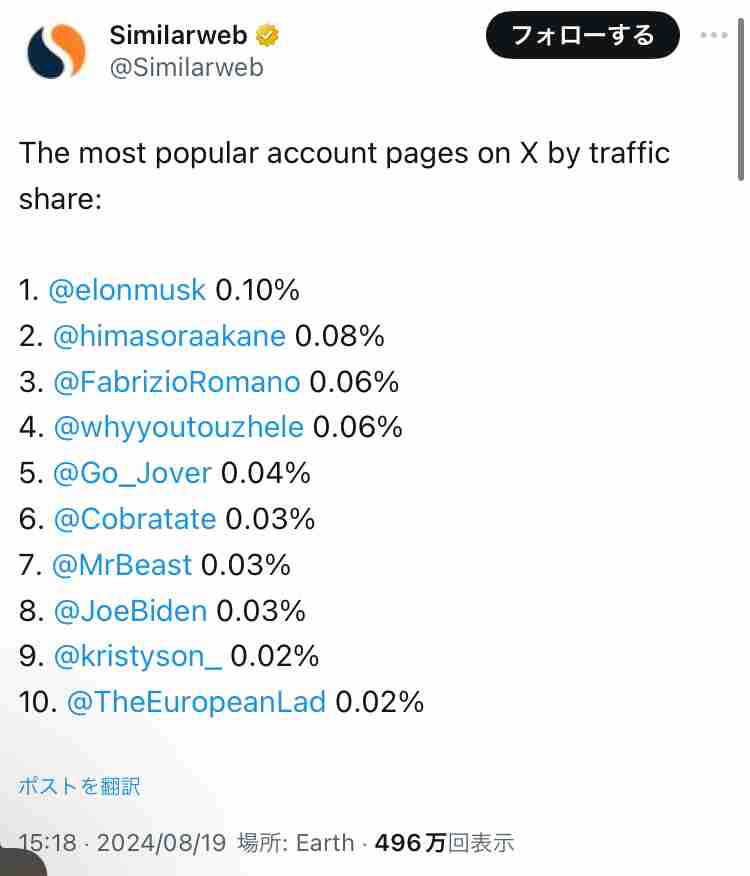Visit @FabrizioRomano profile mention
Screen dimensions: 750x876
pyautogui.click(x=177, y=382)
